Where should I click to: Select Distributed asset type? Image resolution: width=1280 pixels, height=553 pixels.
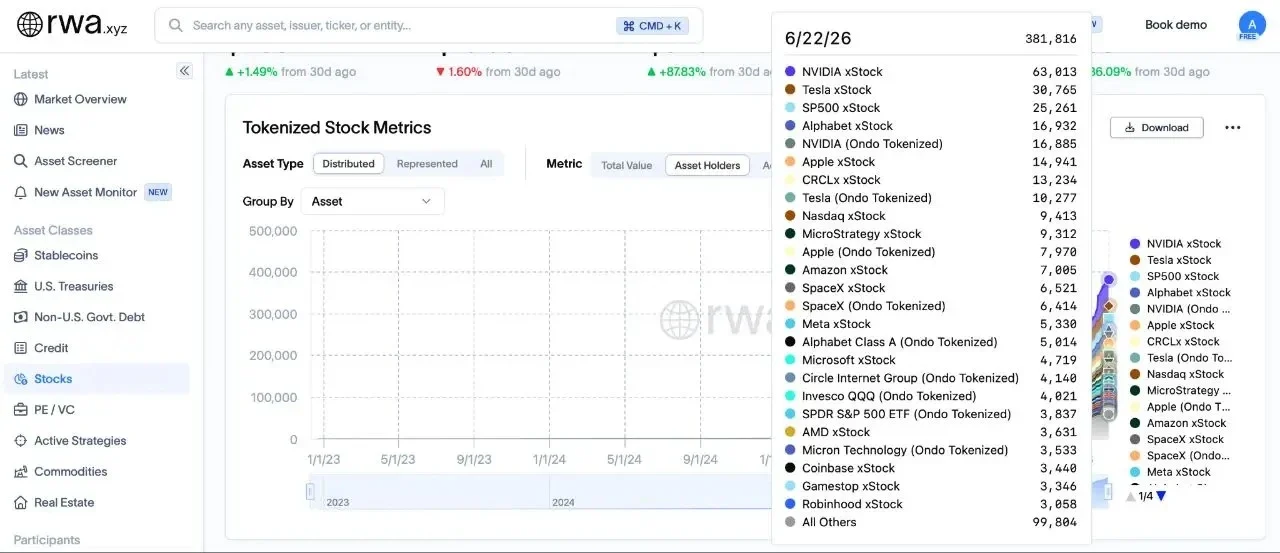click(348, 164)
